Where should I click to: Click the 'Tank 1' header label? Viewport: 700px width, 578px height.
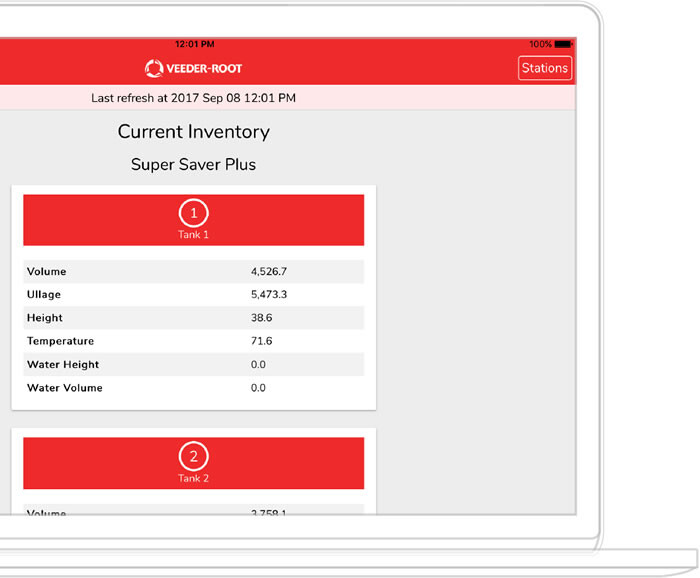pyautogui.click(x=193, y=235)
